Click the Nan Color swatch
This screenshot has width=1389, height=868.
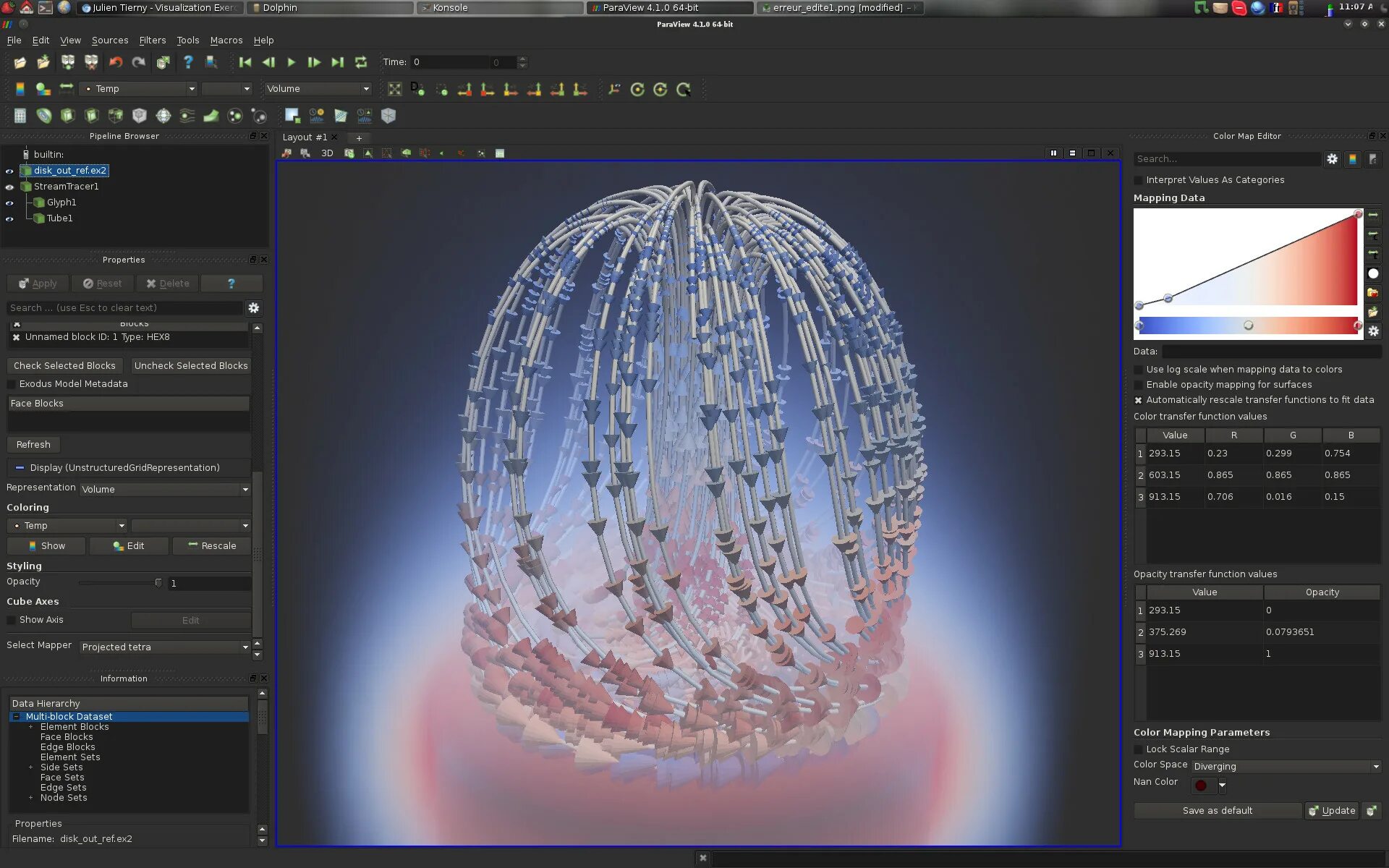pos(1201,786)
